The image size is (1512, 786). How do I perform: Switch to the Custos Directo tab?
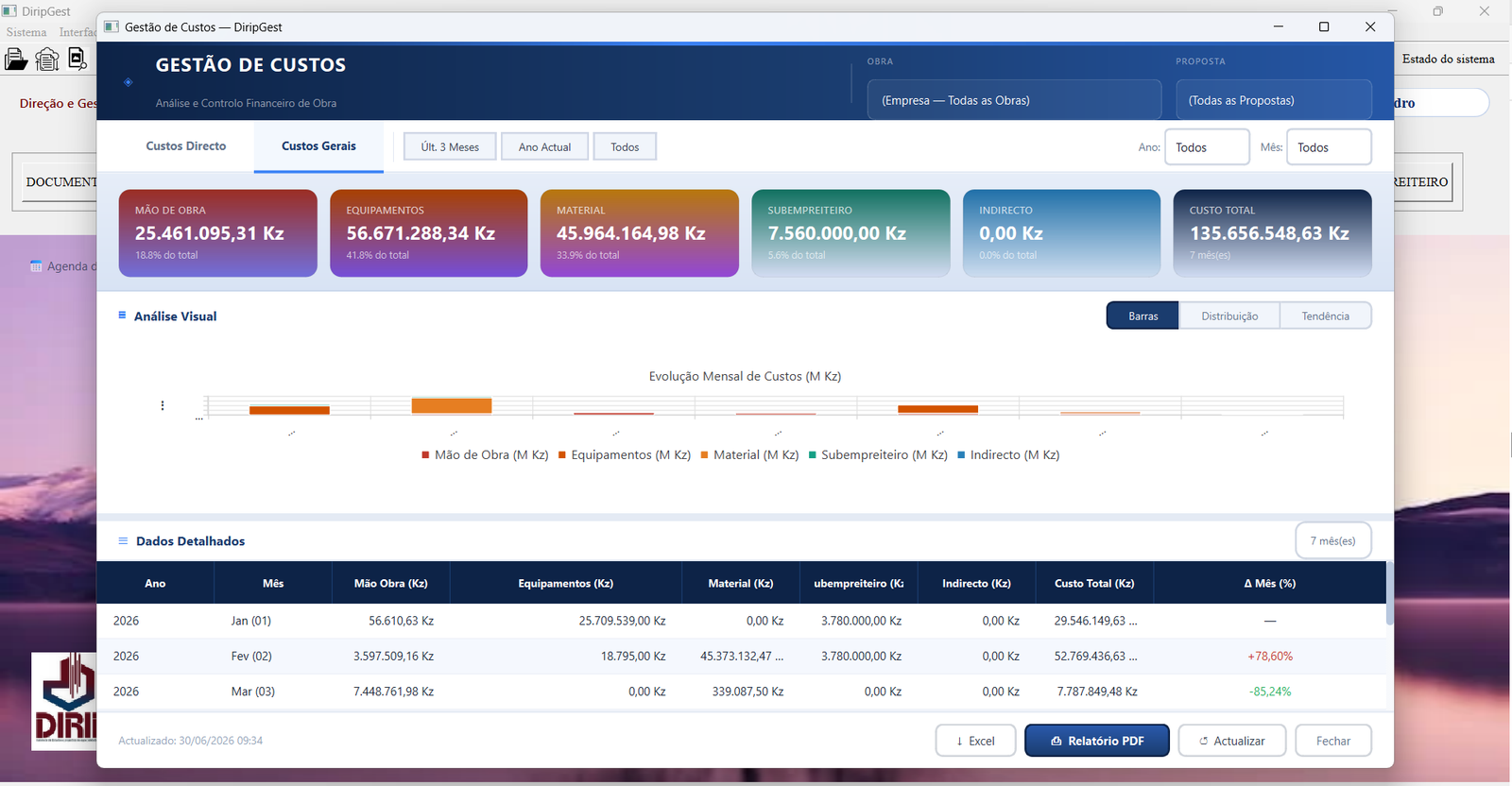[x=186, y=146]
